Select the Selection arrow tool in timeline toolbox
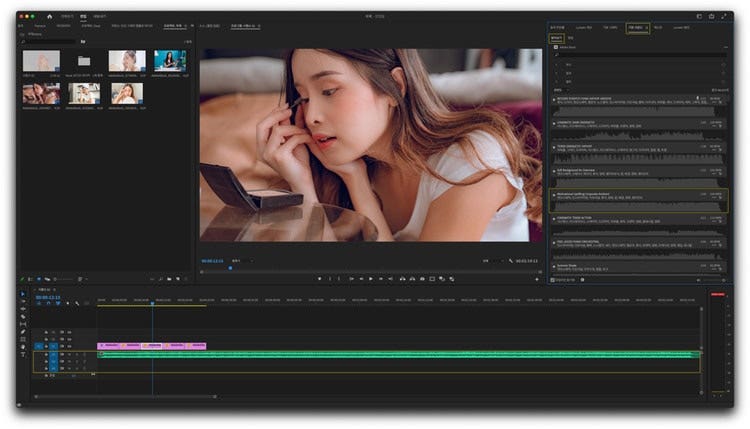This screenshot has width=750, height=429. 23,294
